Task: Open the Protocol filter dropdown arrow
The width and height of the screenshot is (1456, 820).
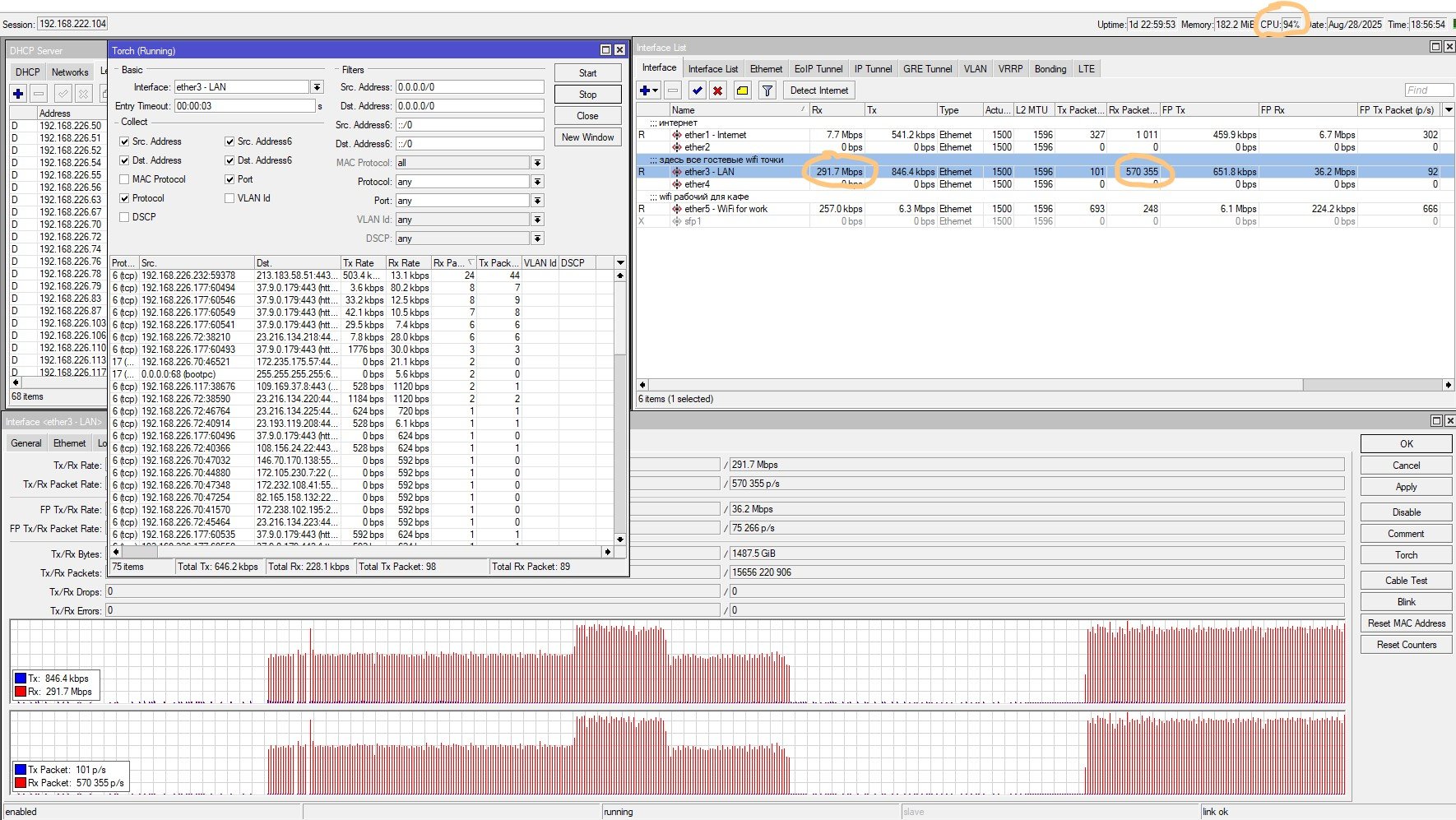Action: (537, 182)
